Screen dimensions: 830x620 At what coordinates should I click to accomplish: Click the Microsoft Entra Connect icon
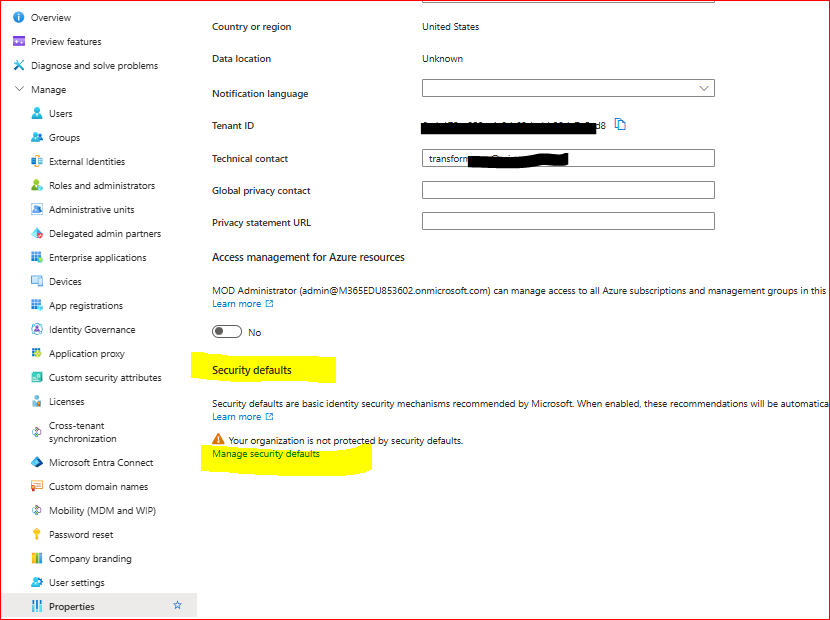37,462
